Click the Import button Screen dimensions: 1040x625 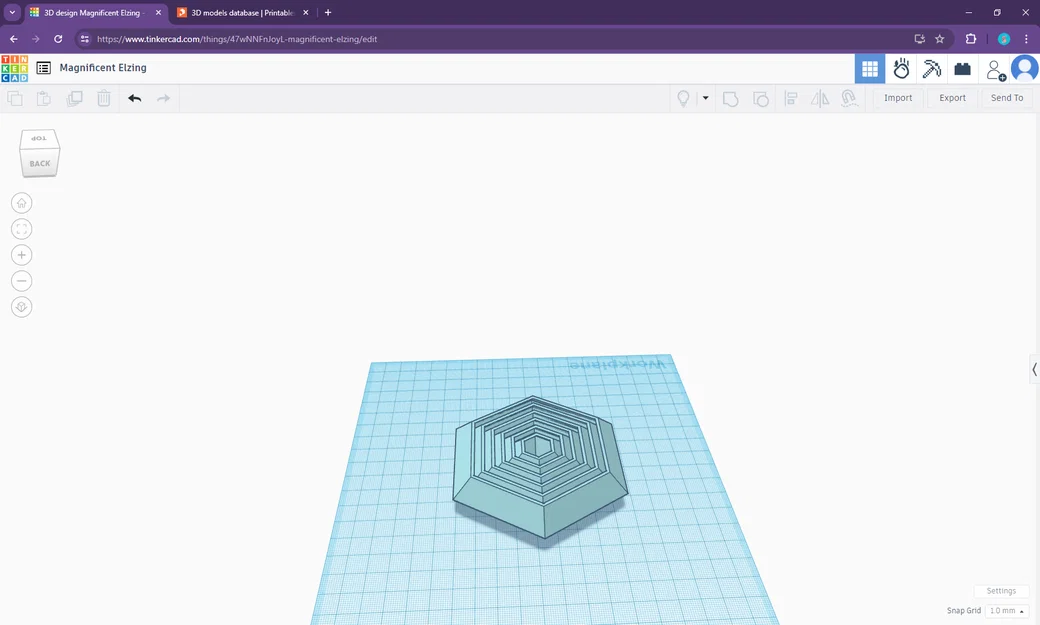(898, 98)
